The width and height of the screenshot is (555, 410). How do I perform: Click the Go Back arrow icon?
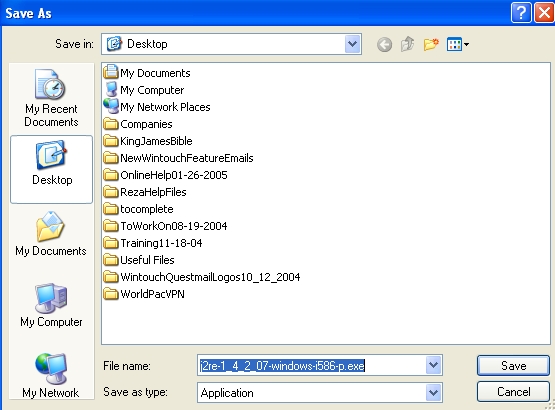(x=384, y=45)
